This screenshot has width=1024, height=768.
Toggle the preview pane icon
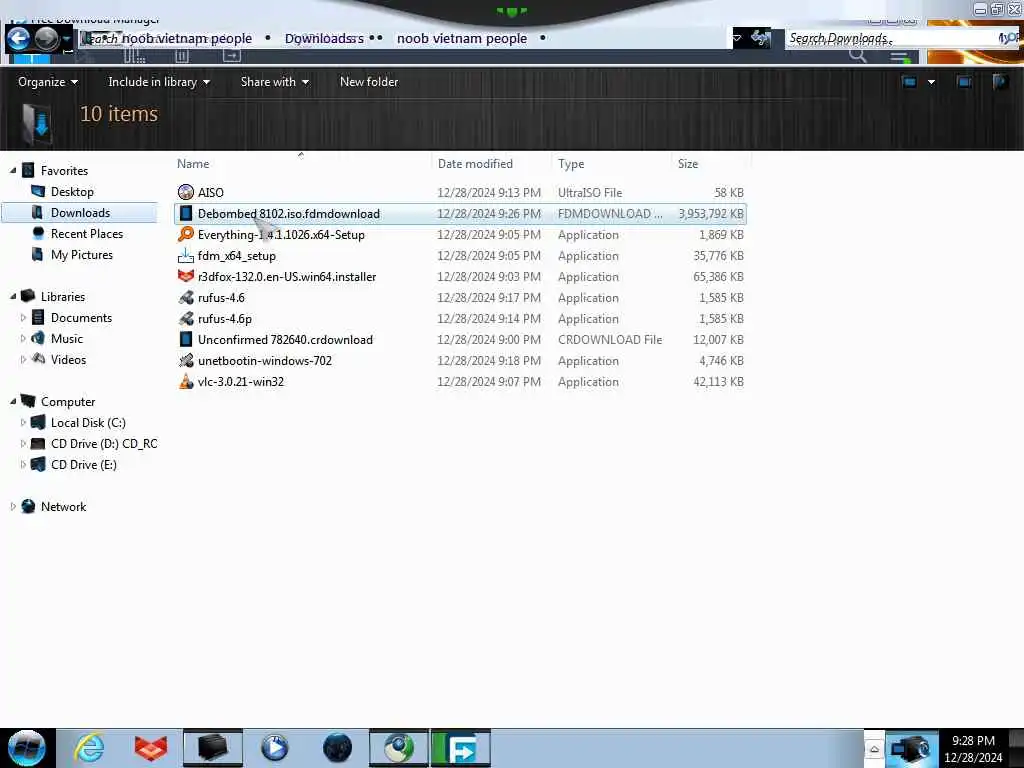pos(964,82)
